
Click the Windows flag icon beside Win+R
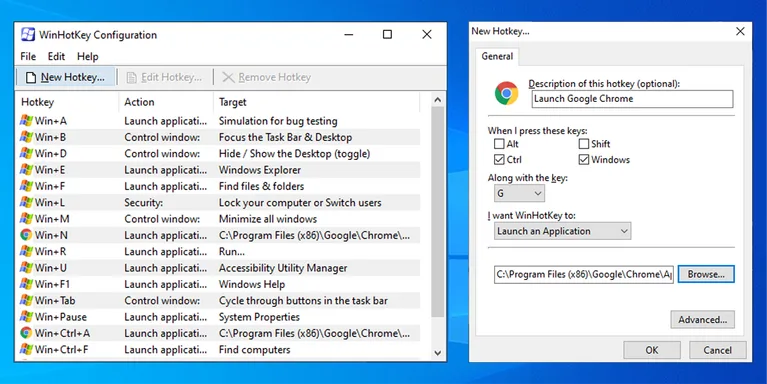pos(26,251)
